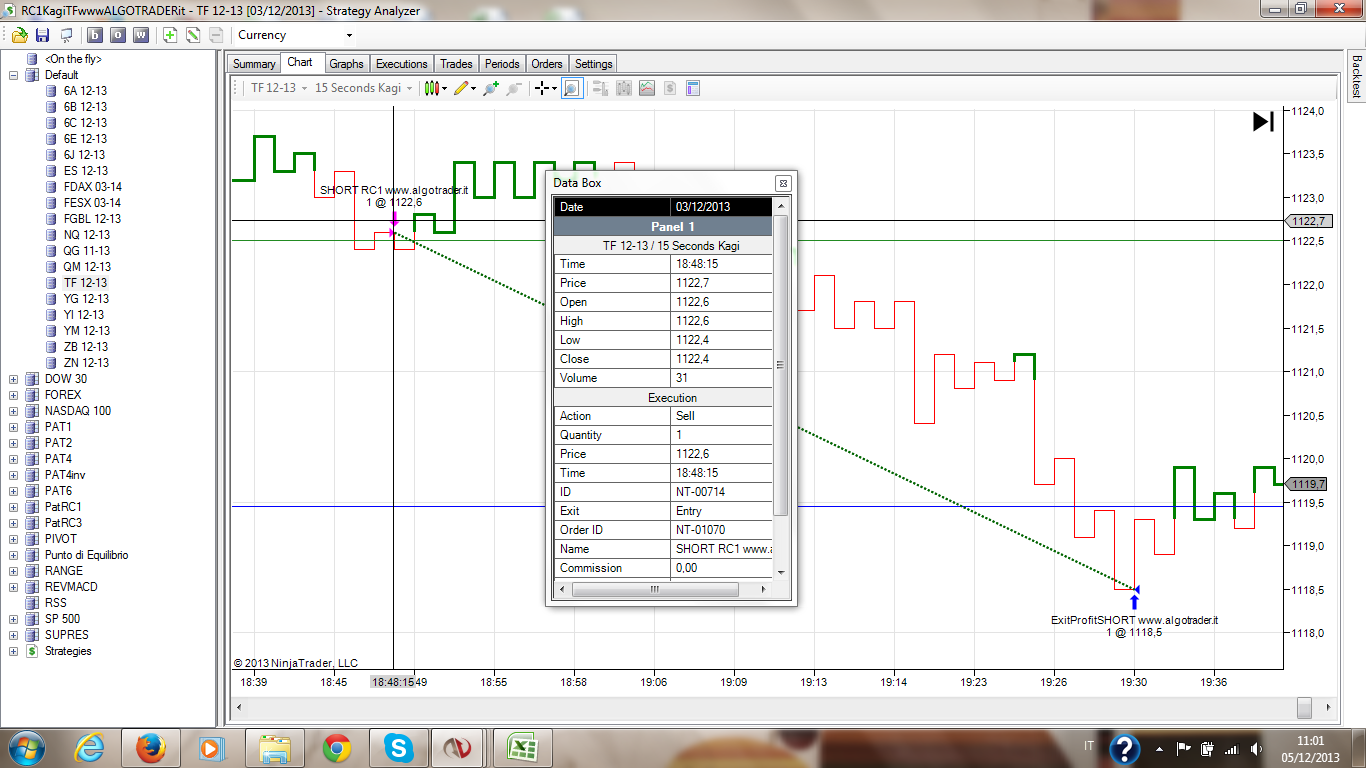Toggle the zoom magnifier tool
Screen dimensions: 1366x768
tap(571, 88)
